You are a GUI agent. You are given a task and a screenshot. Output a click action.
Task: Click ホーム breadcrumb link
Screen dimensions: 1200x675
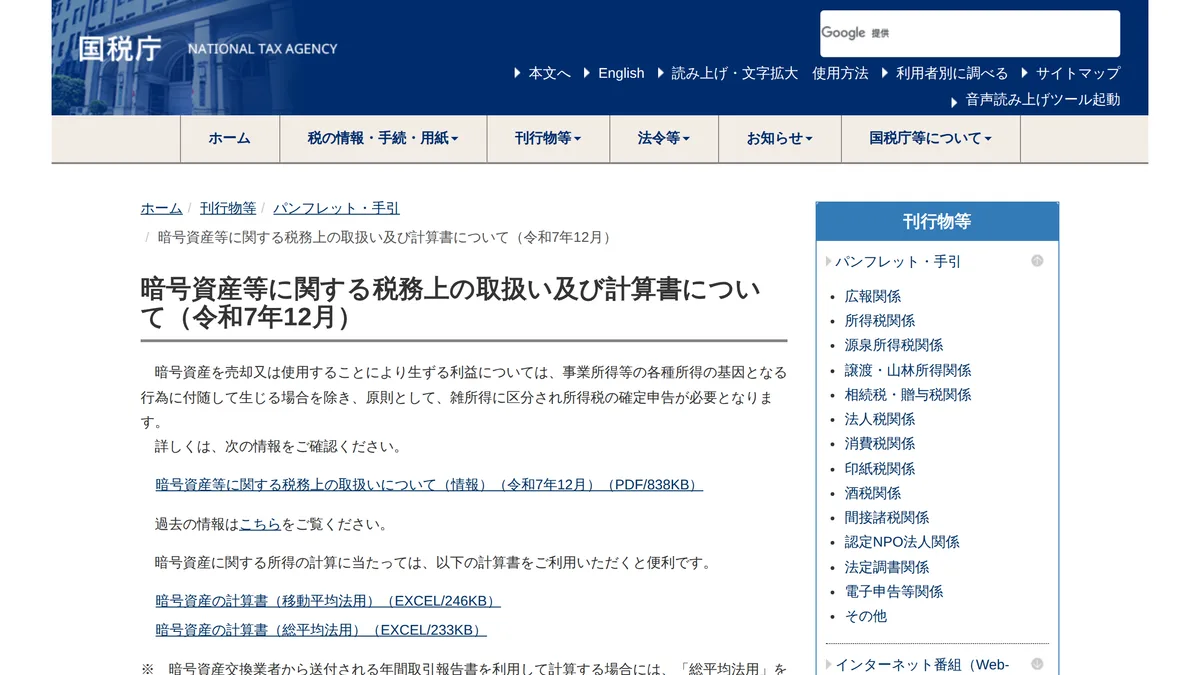[161, 208]
